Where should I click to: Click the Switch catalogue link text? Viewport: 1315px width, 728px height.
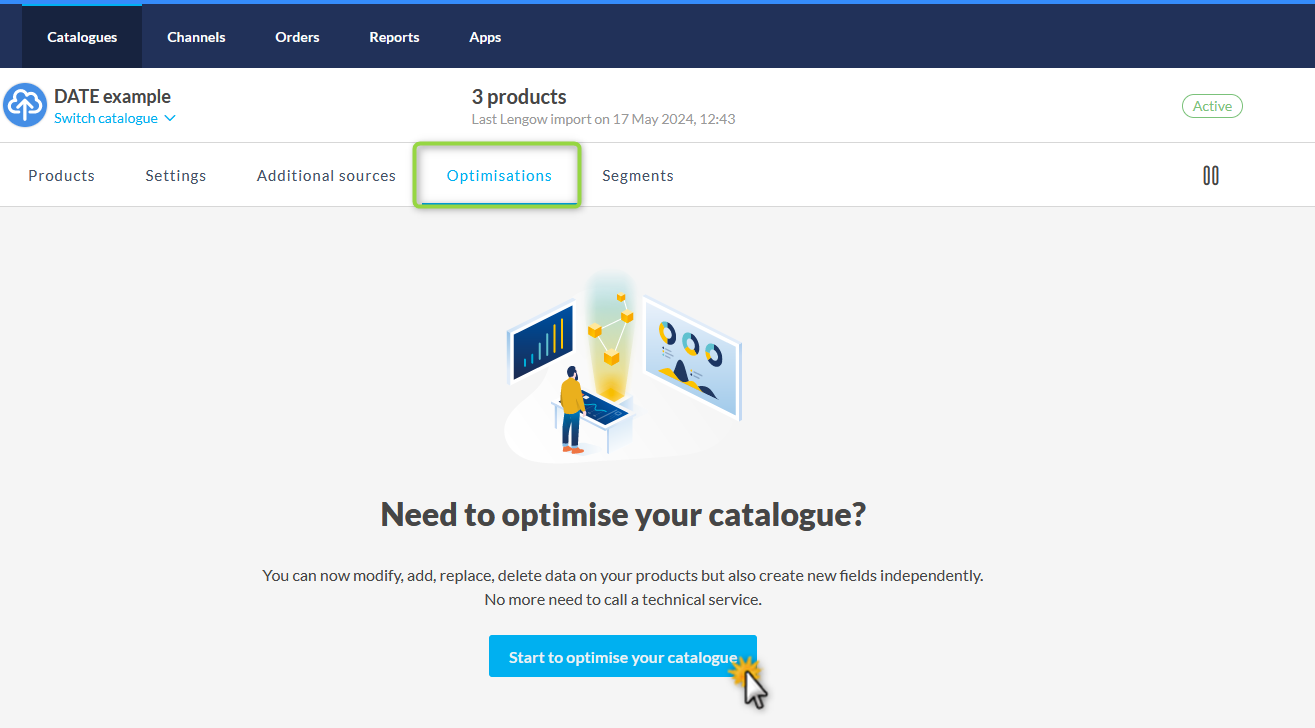105,118
